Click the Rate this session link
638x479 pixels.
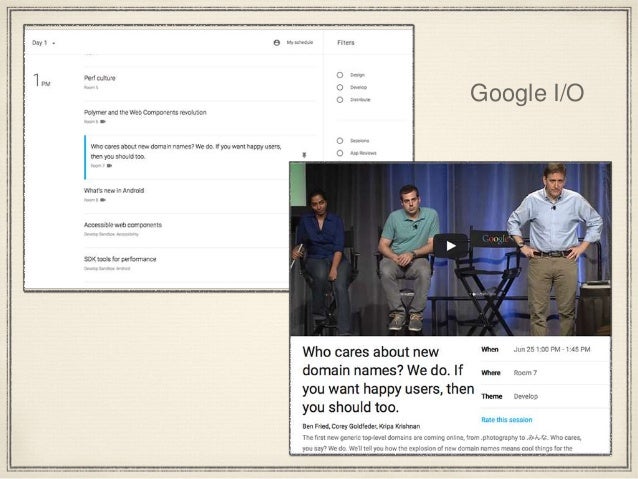coord(507,420)
